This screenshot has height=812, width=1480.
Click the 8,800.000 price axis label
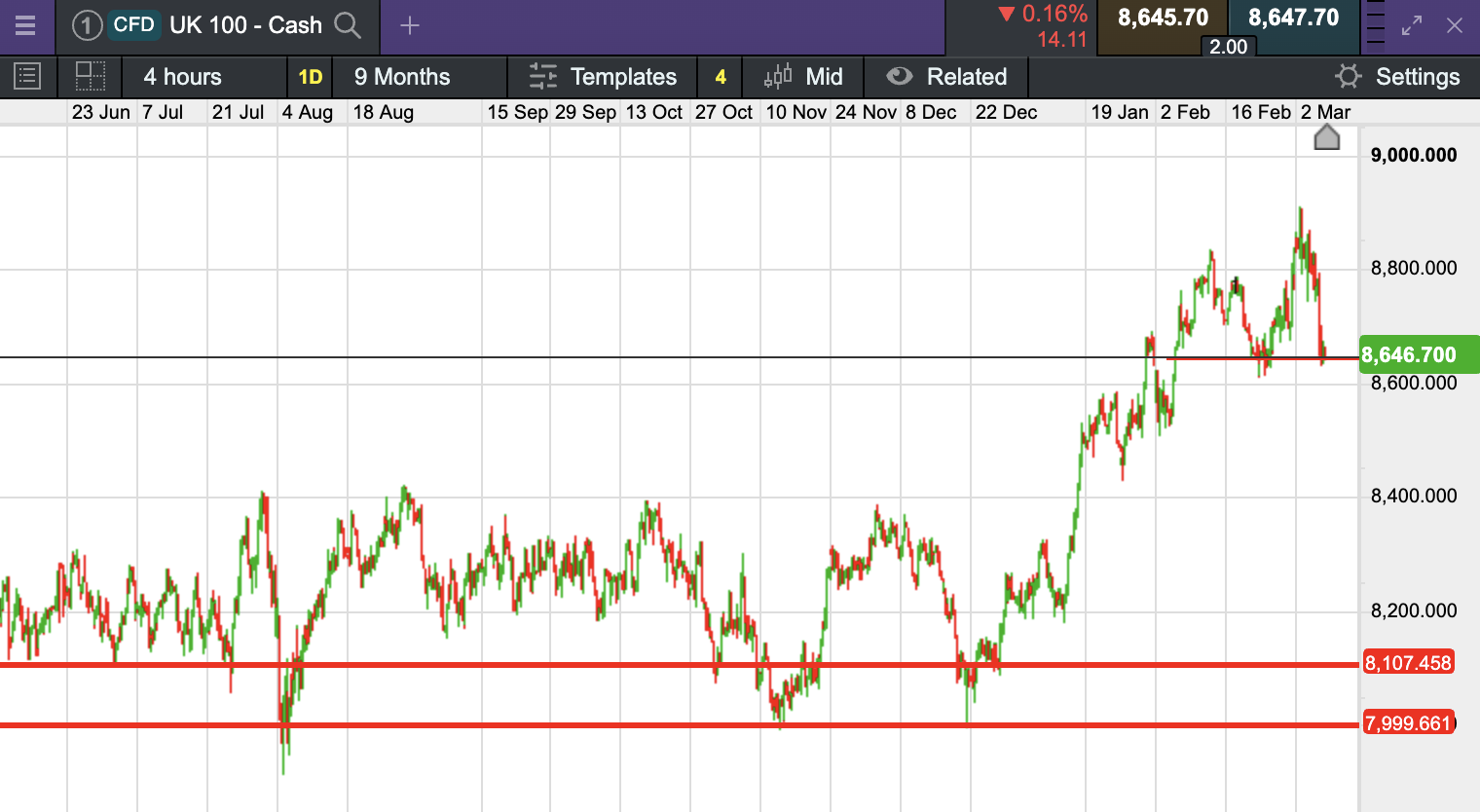click(1414, 268)
